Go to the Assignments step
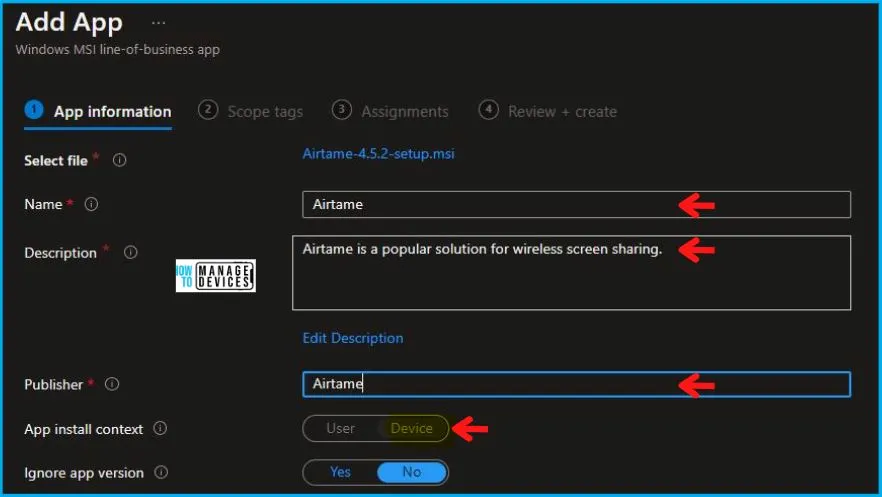The image size is (882, 497). click(390, 111)
